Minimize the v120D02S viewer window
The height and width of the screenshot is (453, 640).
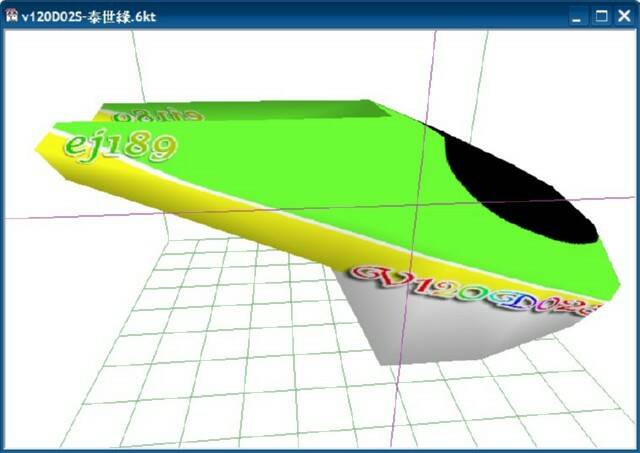pos(577,16)
